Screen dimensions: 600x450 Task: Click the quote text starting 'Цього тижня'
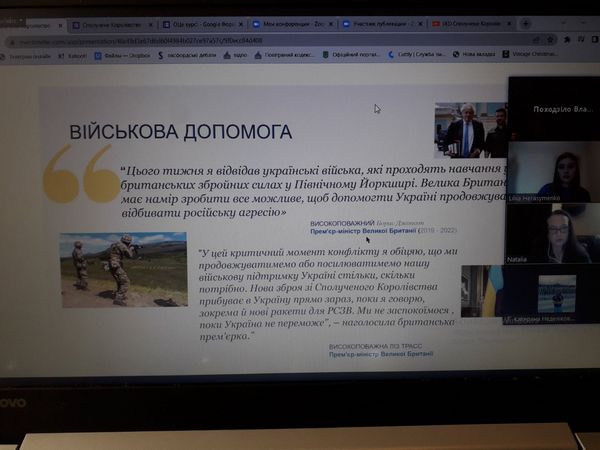coord(314,191)
